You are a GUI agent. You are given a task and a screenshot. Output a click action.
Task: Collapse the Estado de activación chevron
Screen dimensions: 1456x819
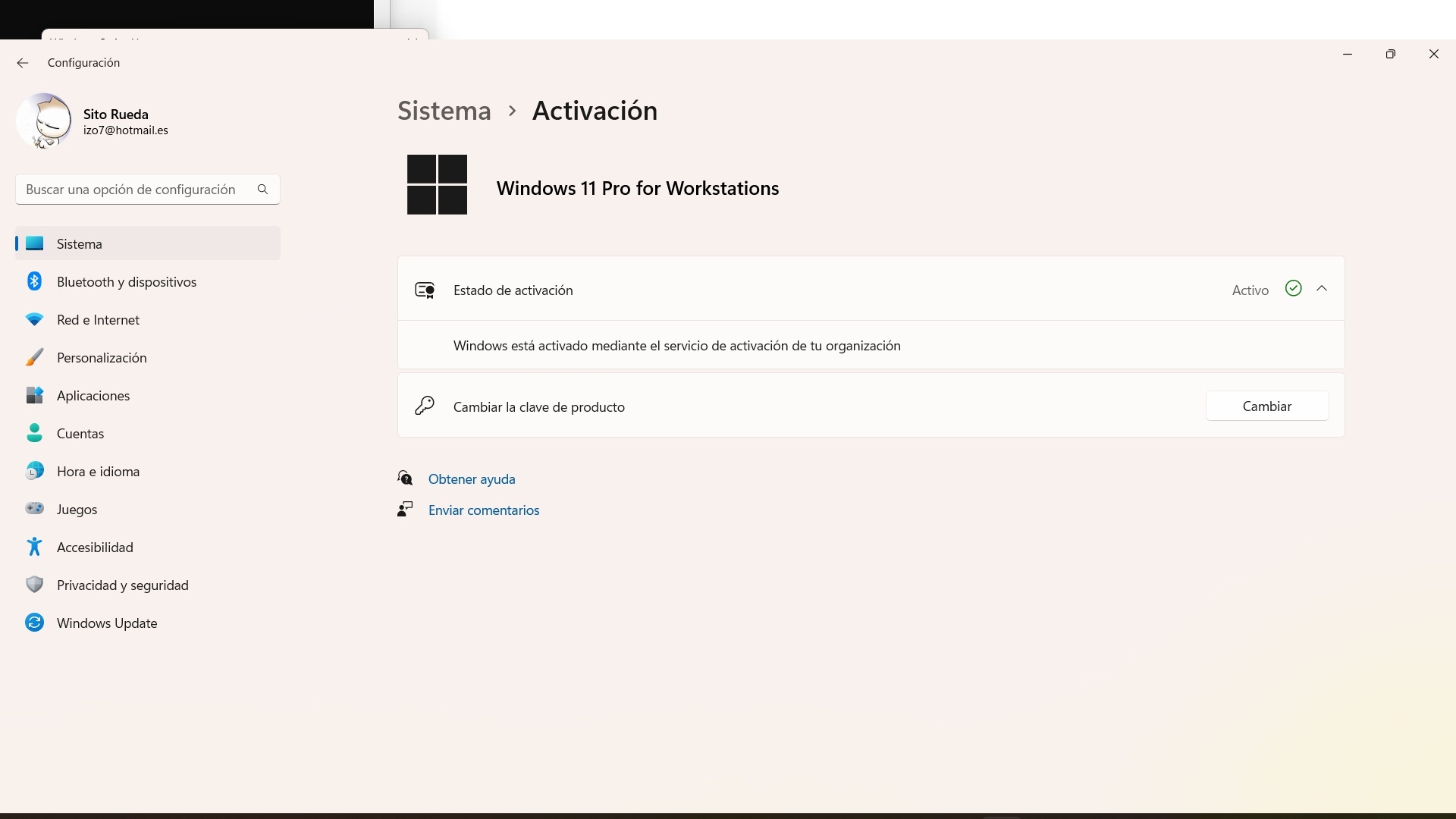click(1322, 289)
